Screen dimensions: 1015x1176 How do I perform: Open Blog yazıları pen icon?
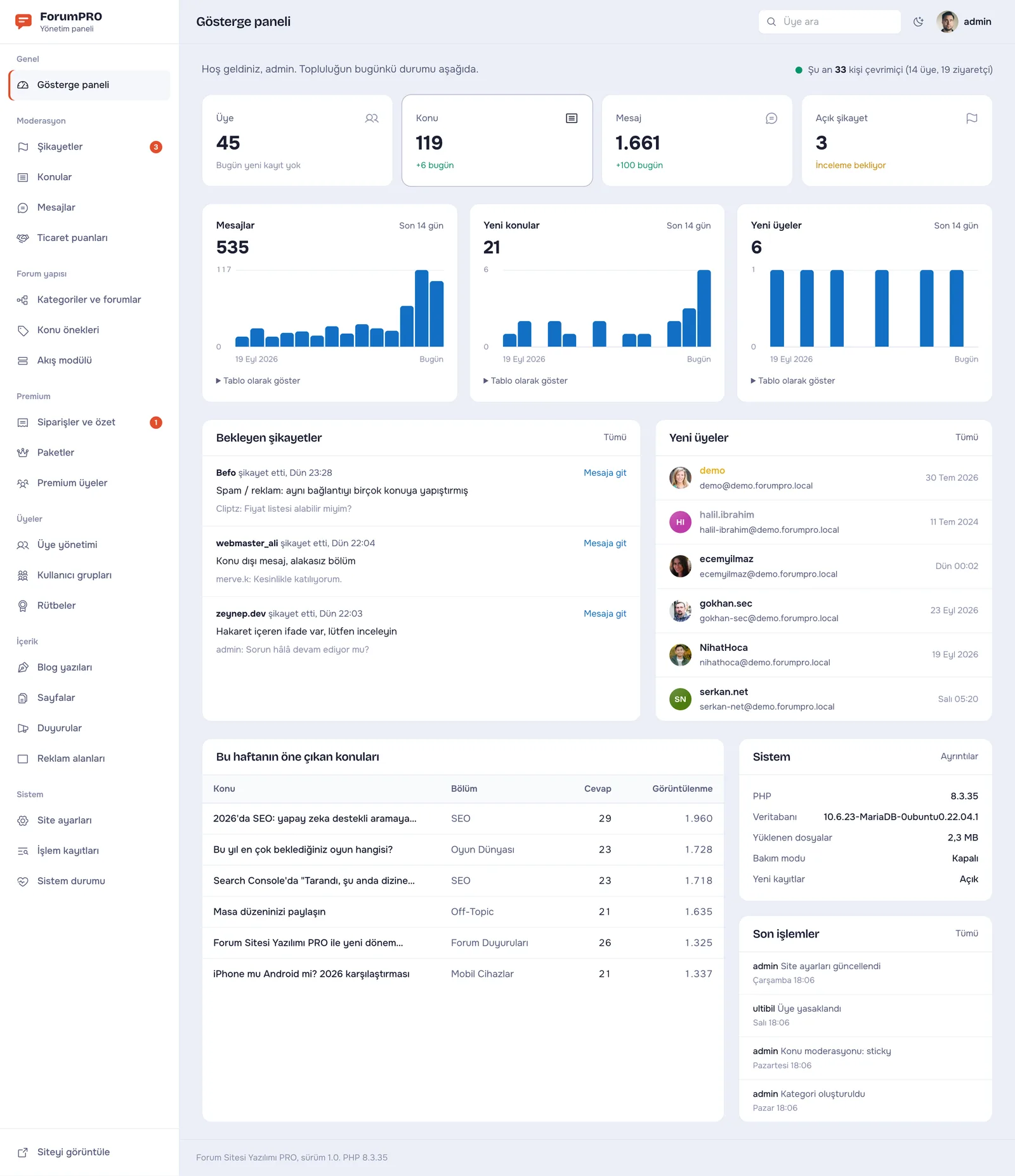[23, 667]
